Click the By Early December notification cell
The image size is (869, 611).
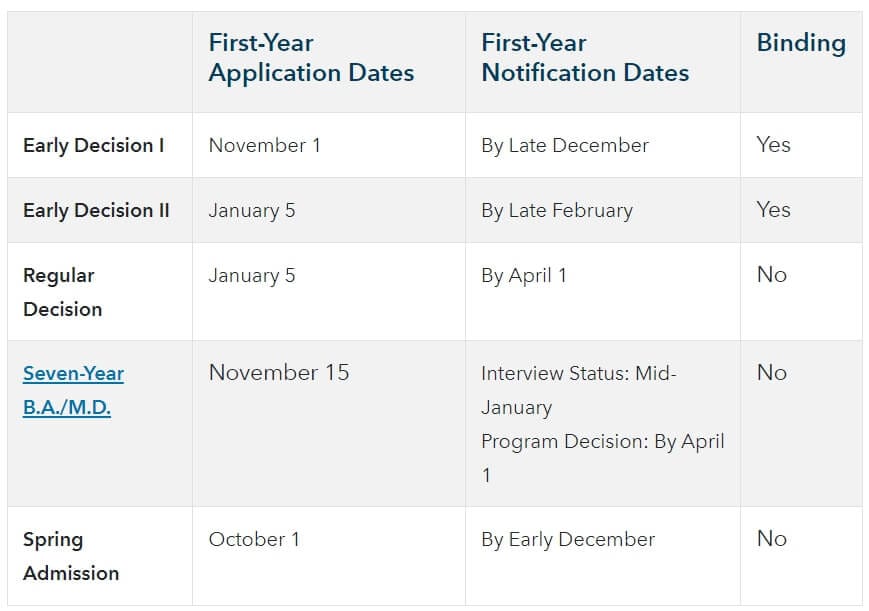coord(568,539)
